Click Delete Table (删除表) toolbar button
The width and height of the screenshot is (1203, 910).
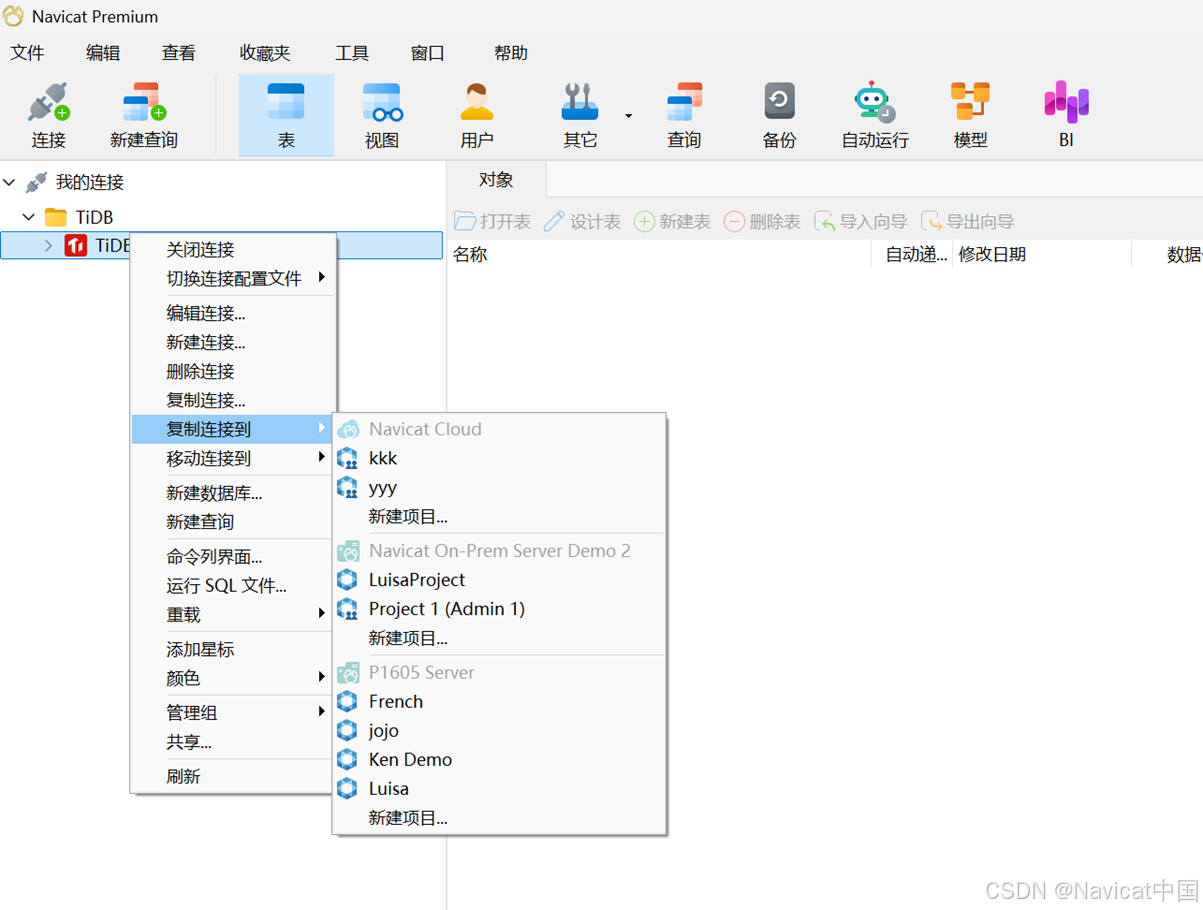(x=762, y=221)
